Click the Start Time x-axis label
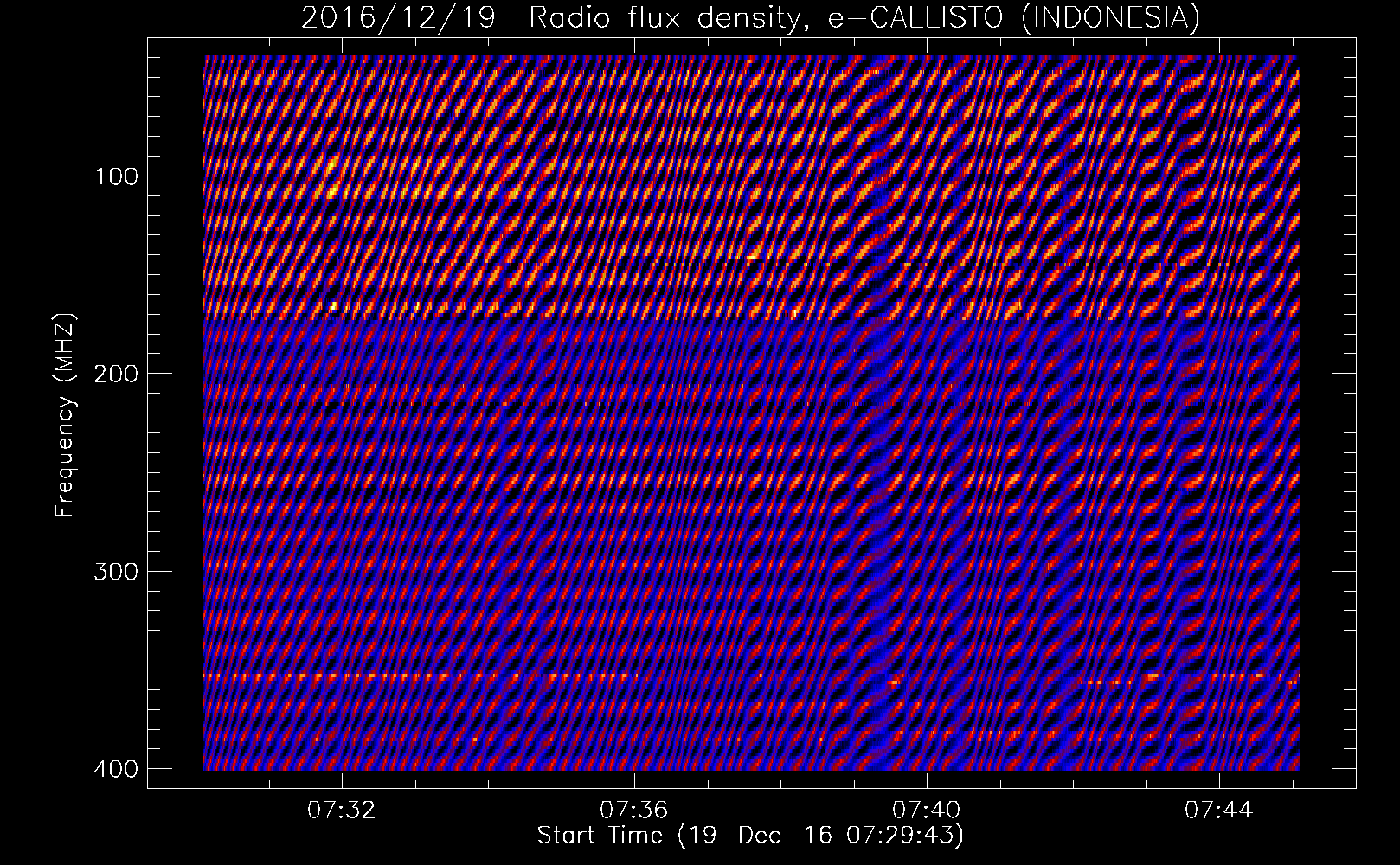Screen dimensions: 1400x865 (x=750, y=836)
